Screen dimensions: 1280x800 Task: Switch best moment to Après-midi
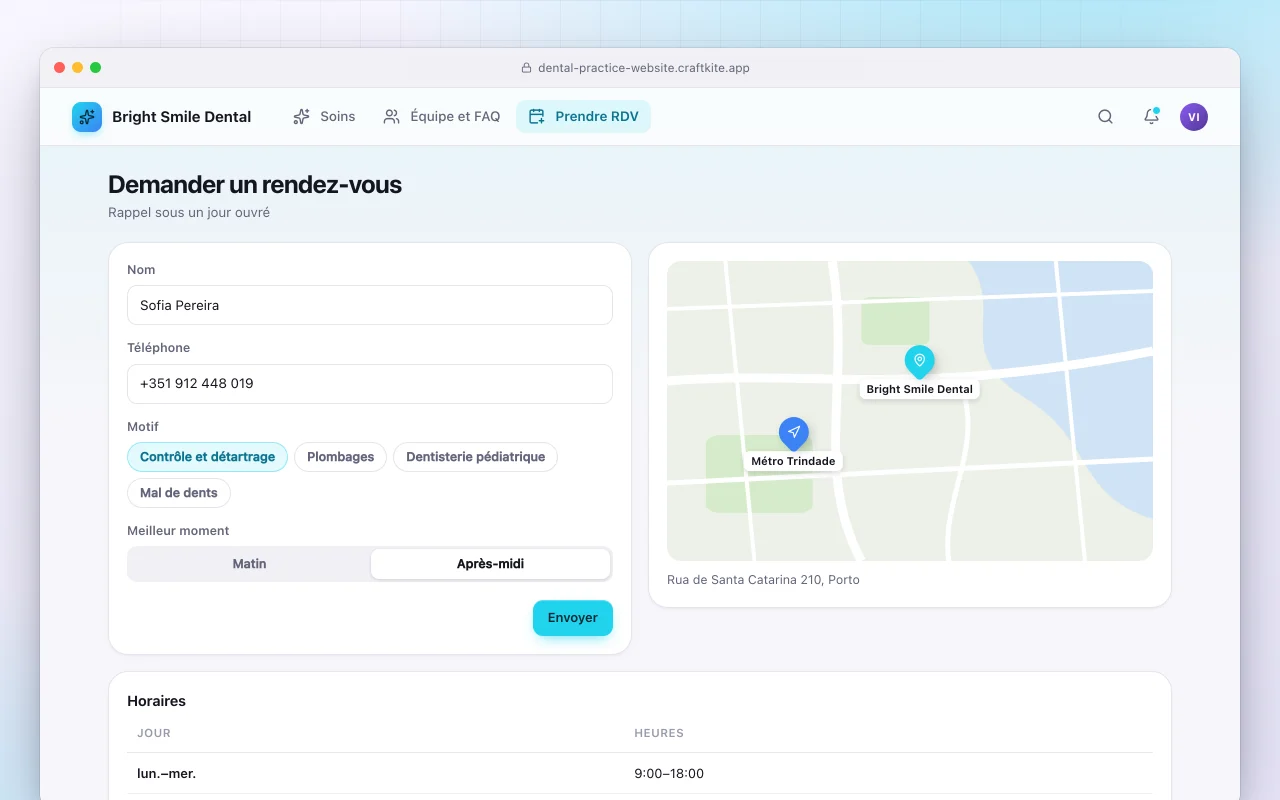coord(490,564)
